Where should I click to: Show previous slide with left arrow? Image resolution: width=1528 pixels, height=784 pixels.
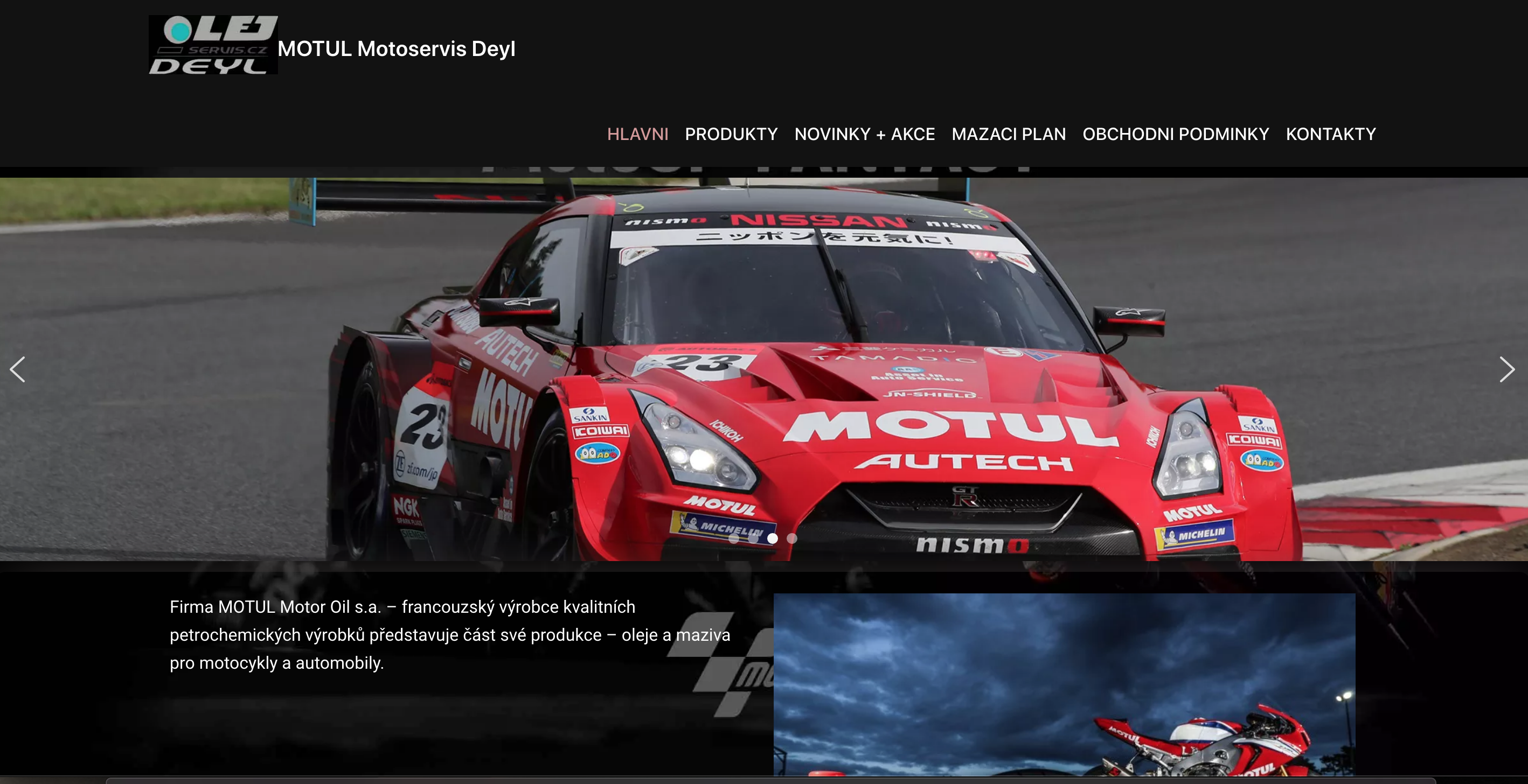(x=18, y=369)
